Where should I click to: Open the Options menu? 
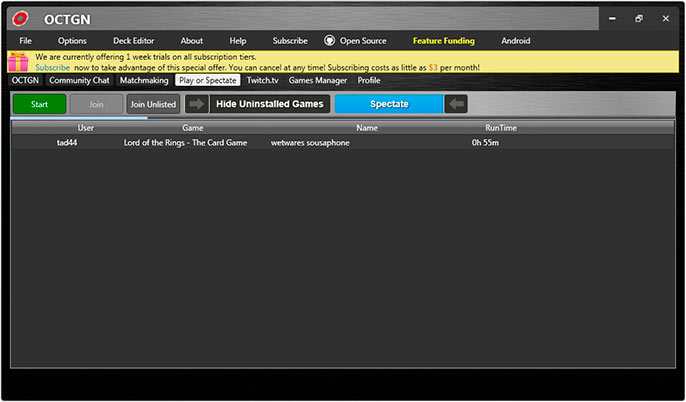coord(72,41)
